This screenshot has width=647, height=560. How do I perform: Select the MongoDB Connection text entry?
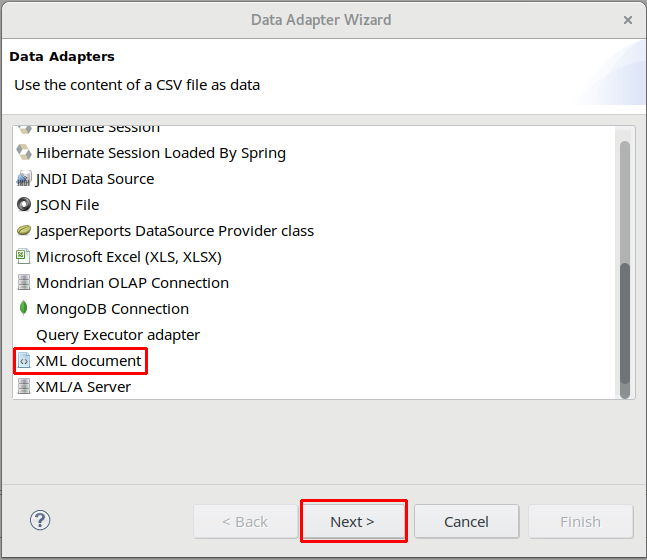112,309
